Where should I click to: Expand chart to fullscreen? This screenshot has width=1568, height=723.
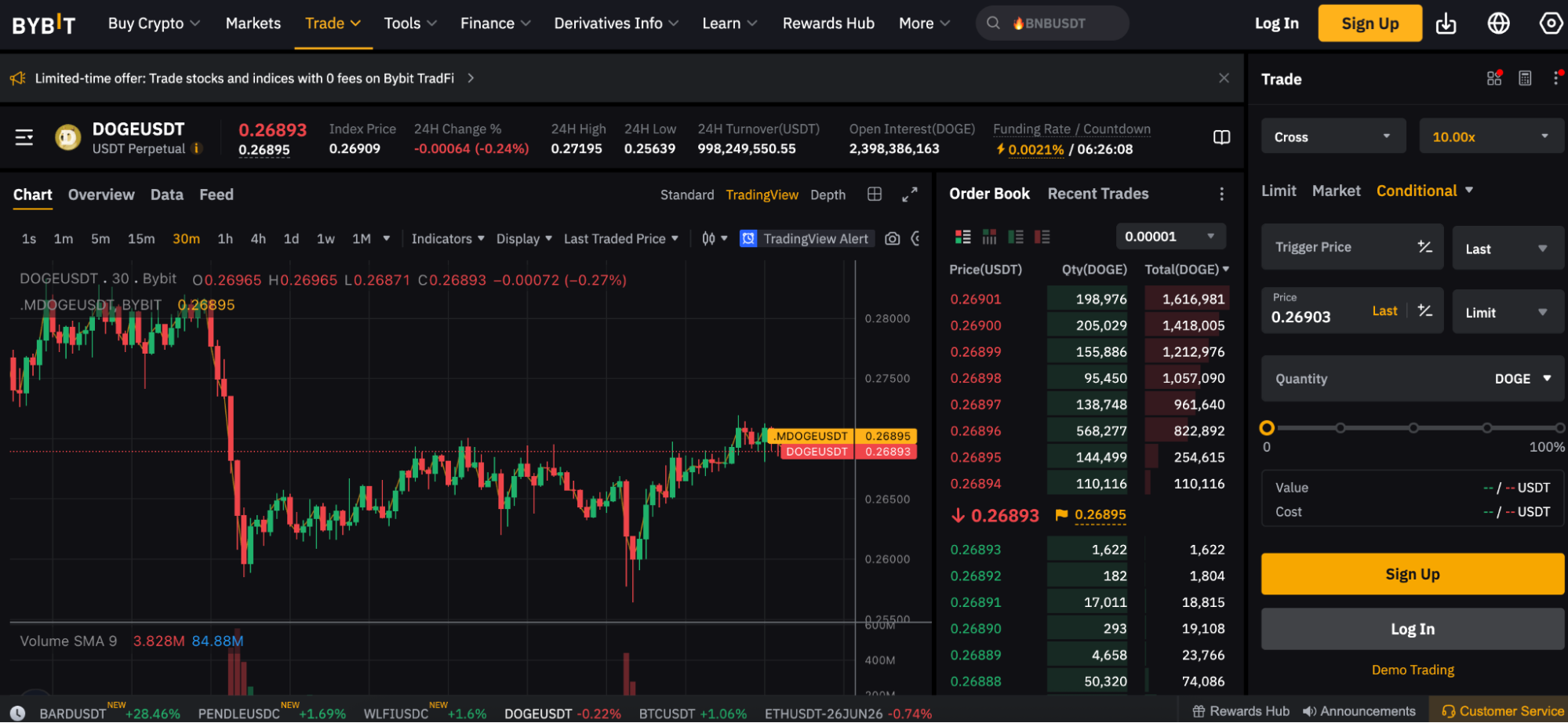point(909,194)
